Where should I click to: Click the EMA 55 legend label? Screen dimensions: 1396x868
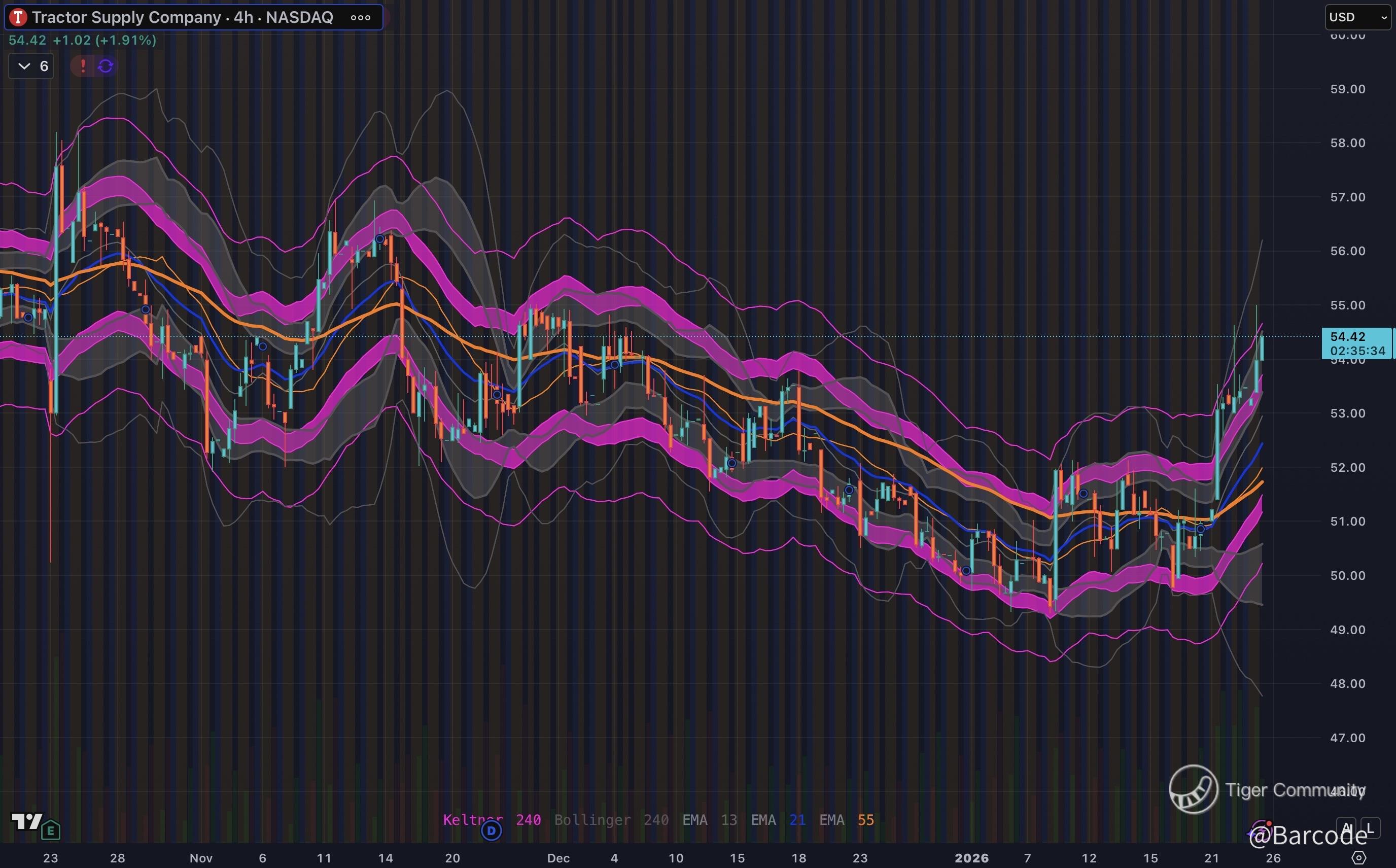tap(846, 820)
